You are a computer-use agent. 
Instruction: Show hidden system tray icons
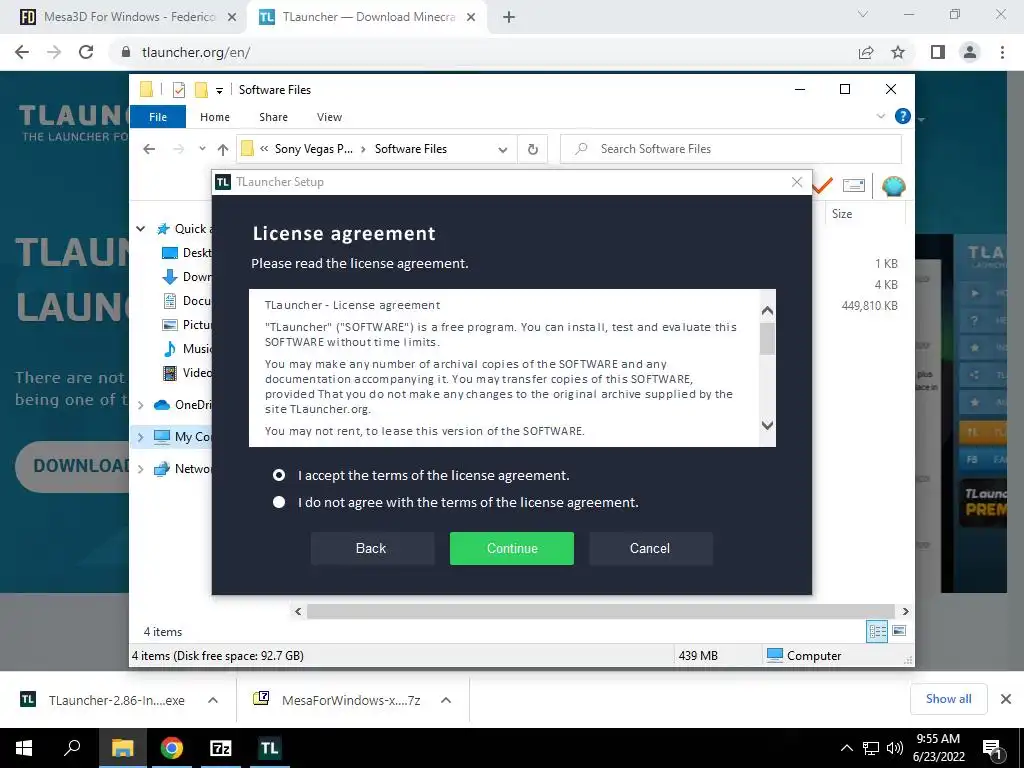coord(846,748)
